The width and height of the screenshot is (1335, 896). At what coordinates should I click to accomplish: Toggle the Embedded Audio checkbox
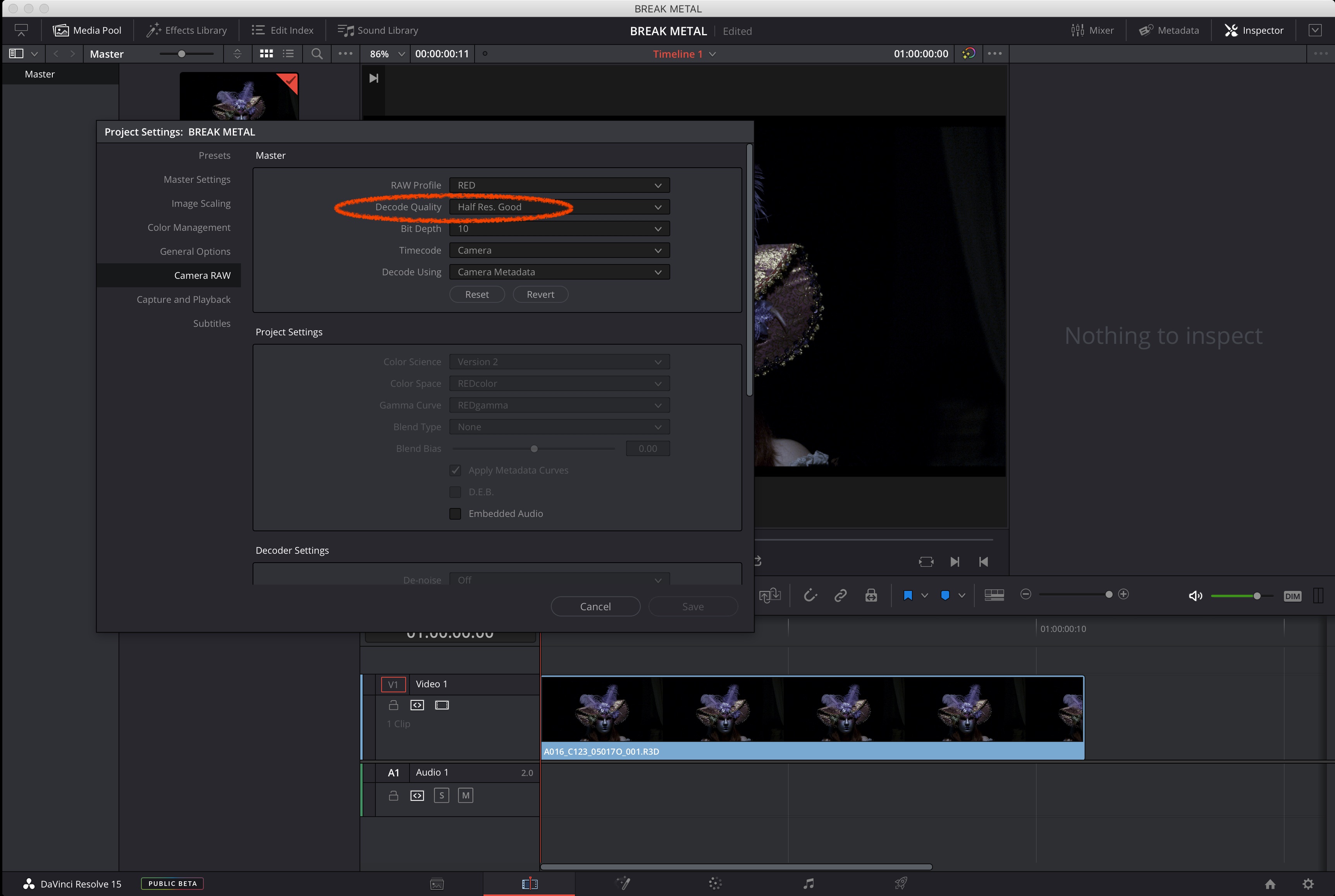455,514
